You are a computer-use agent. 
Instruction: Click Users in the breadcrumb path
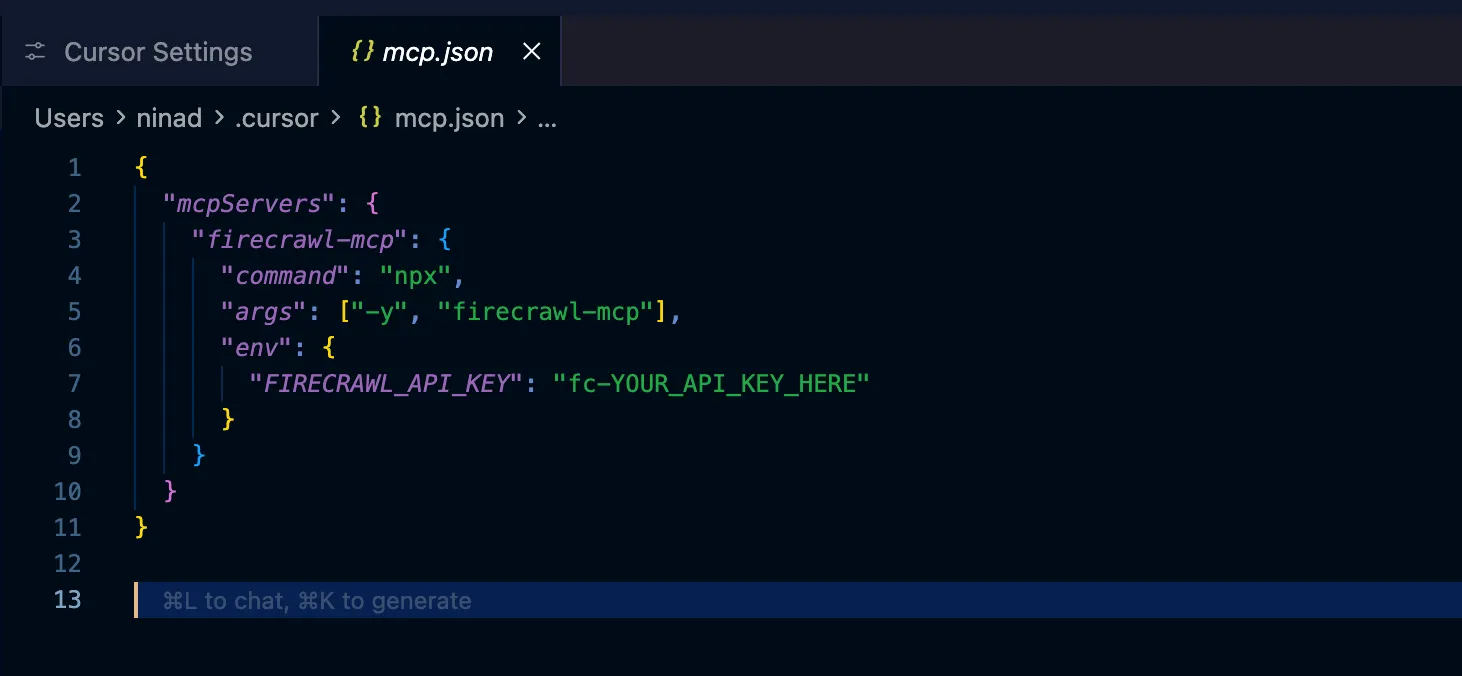(68, 118)
